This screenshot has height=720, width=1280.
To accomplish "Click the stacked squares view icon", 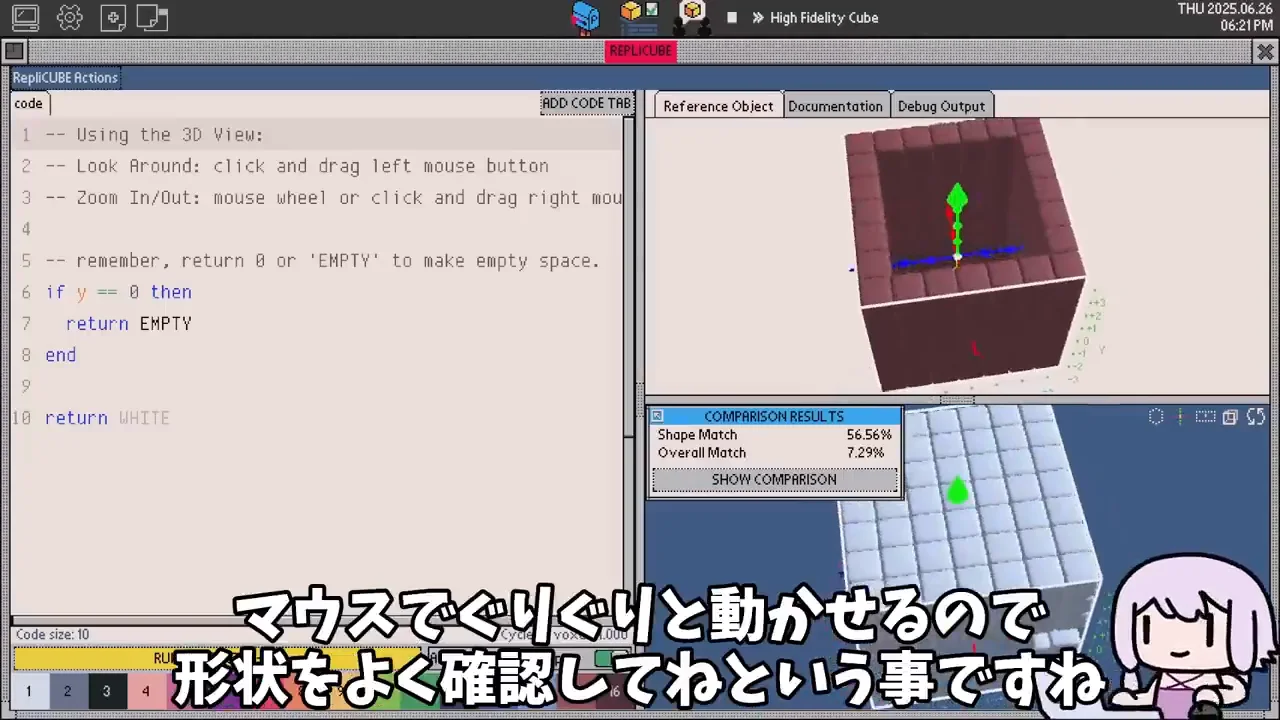I will pyautogui.click(x=1230, y=417).
